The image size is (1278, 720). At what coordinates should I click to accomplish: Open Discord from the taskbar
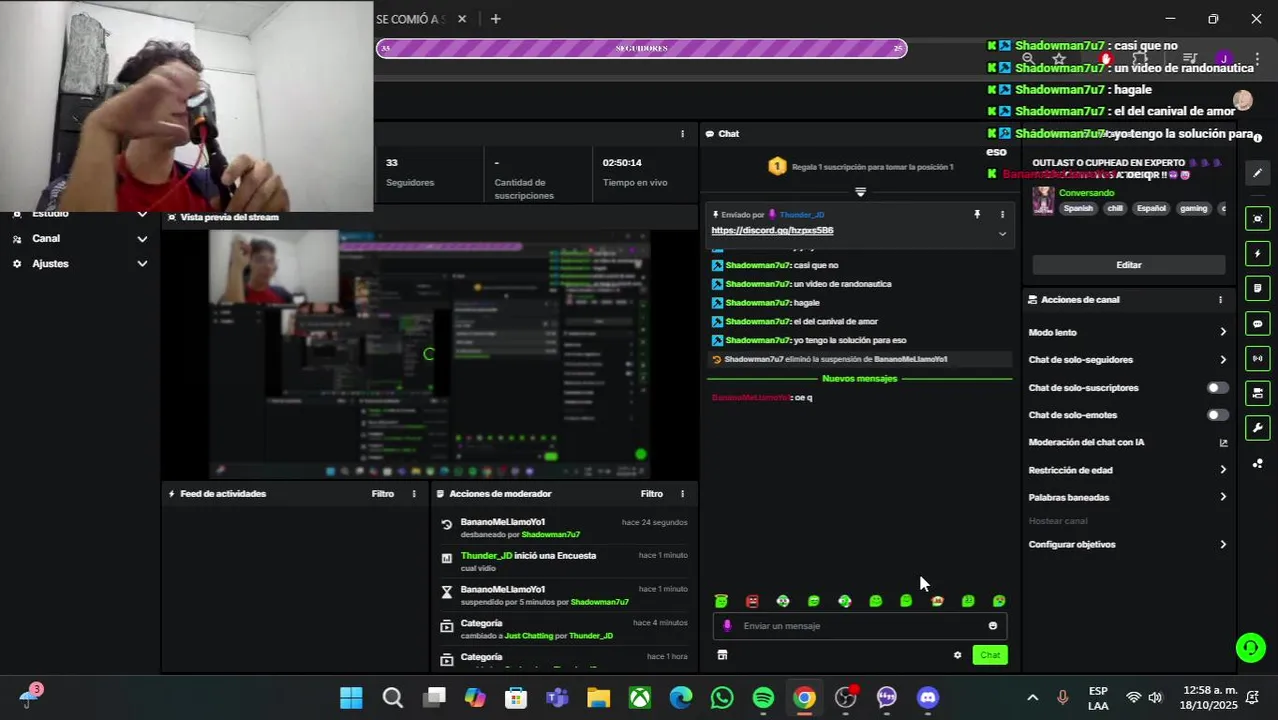(928, 698)
